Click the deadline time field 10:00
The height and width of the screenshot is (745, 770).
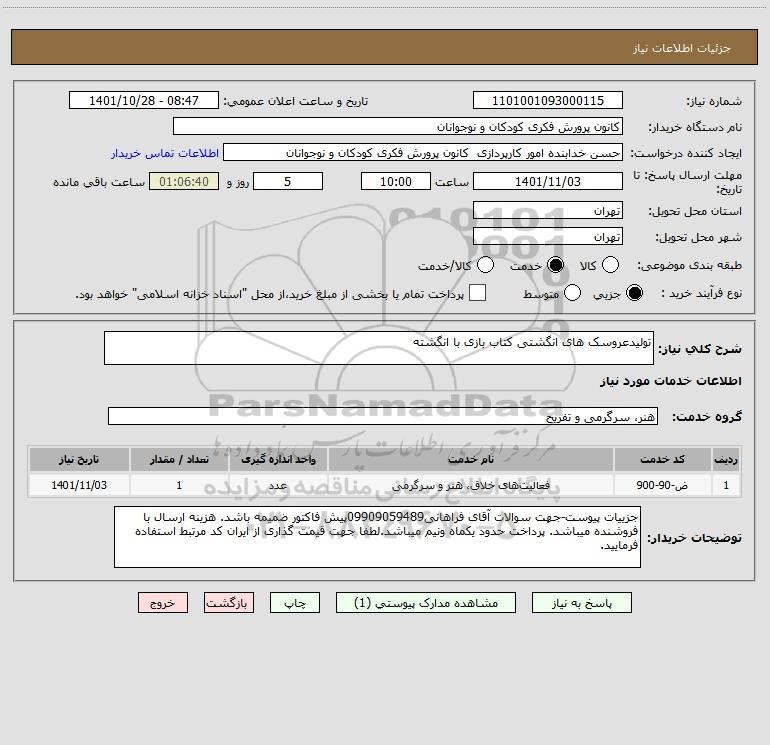coord(396,181)
